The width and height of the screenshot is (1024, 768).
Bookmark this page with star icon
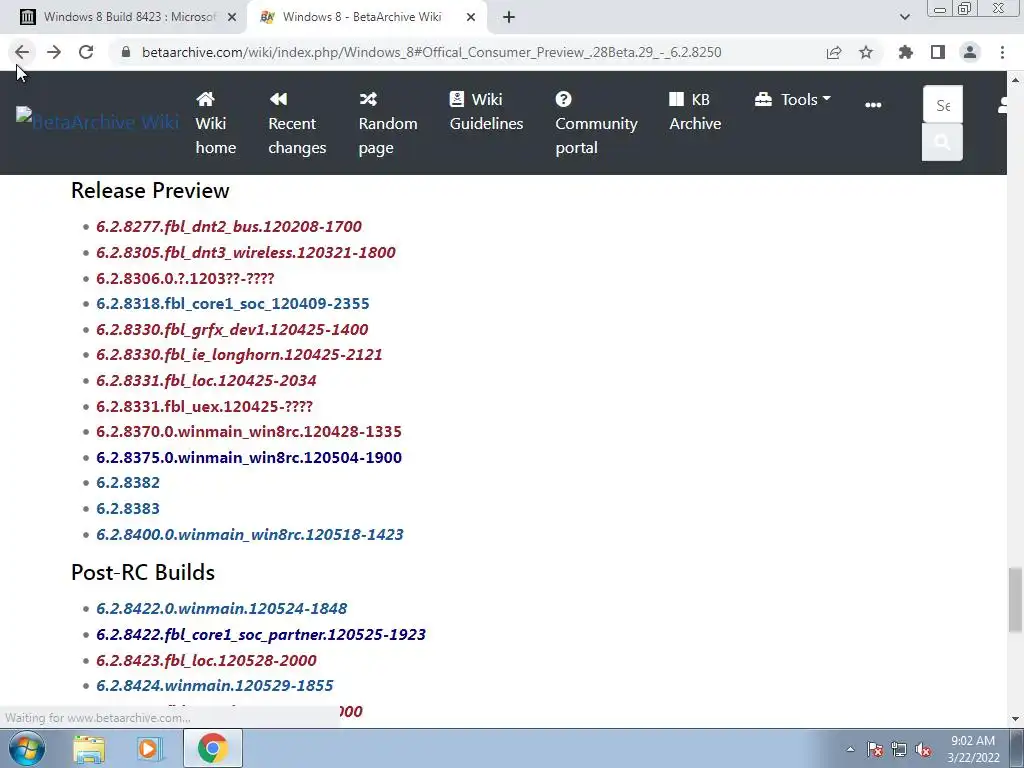pos(866,52)
